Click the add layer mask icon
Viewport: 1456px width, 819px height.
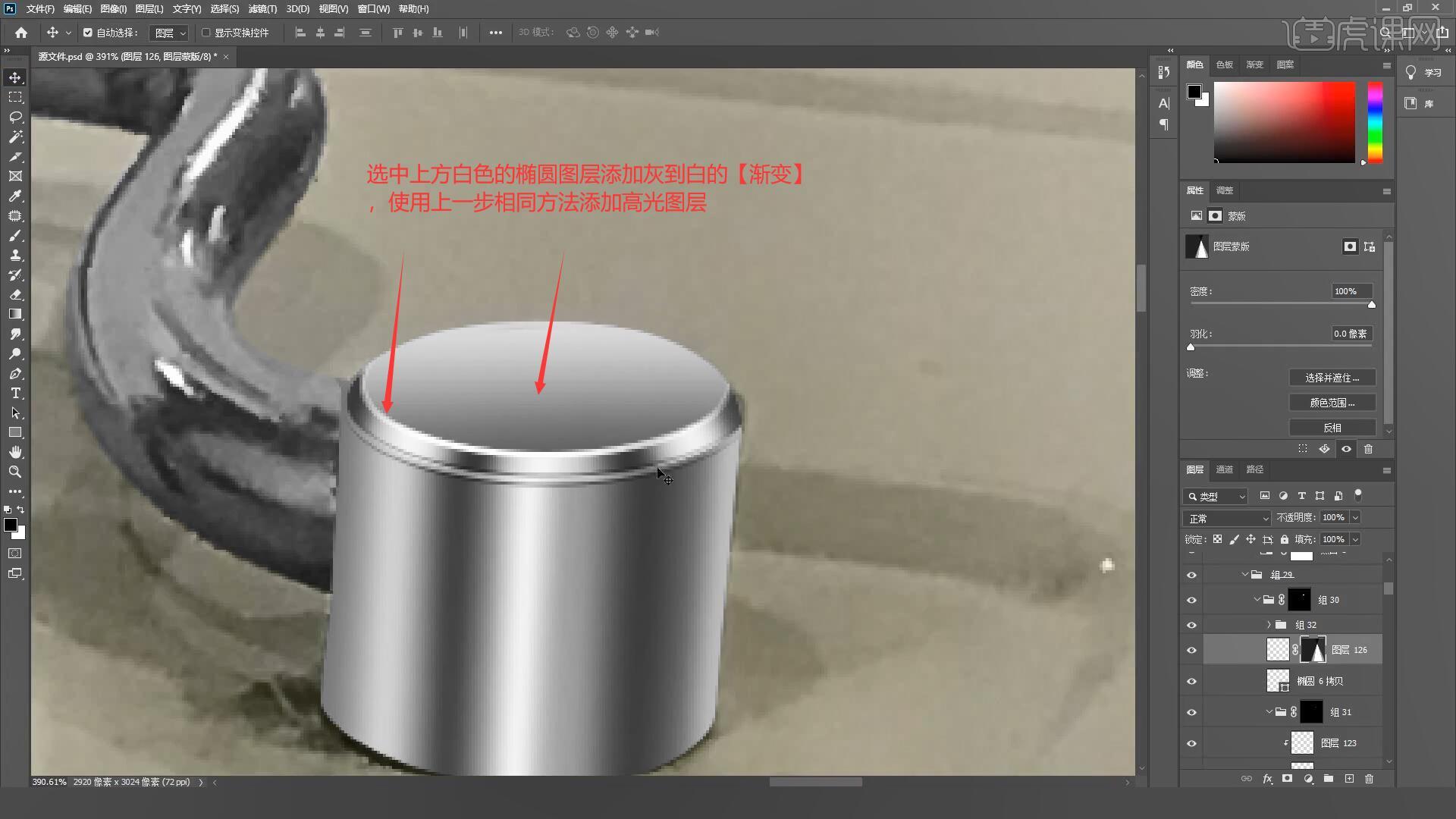click(1287, 779)
